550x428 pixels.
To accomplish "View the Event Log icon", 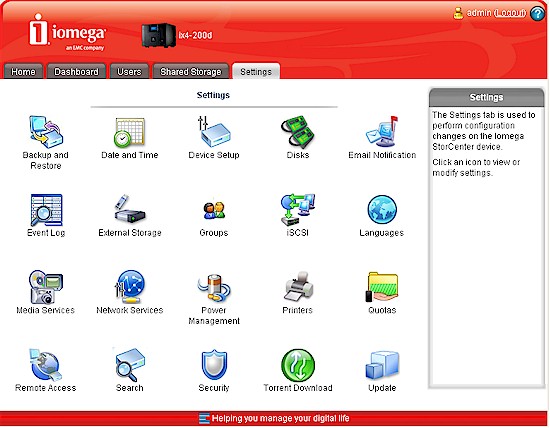I will coord(46,210).
